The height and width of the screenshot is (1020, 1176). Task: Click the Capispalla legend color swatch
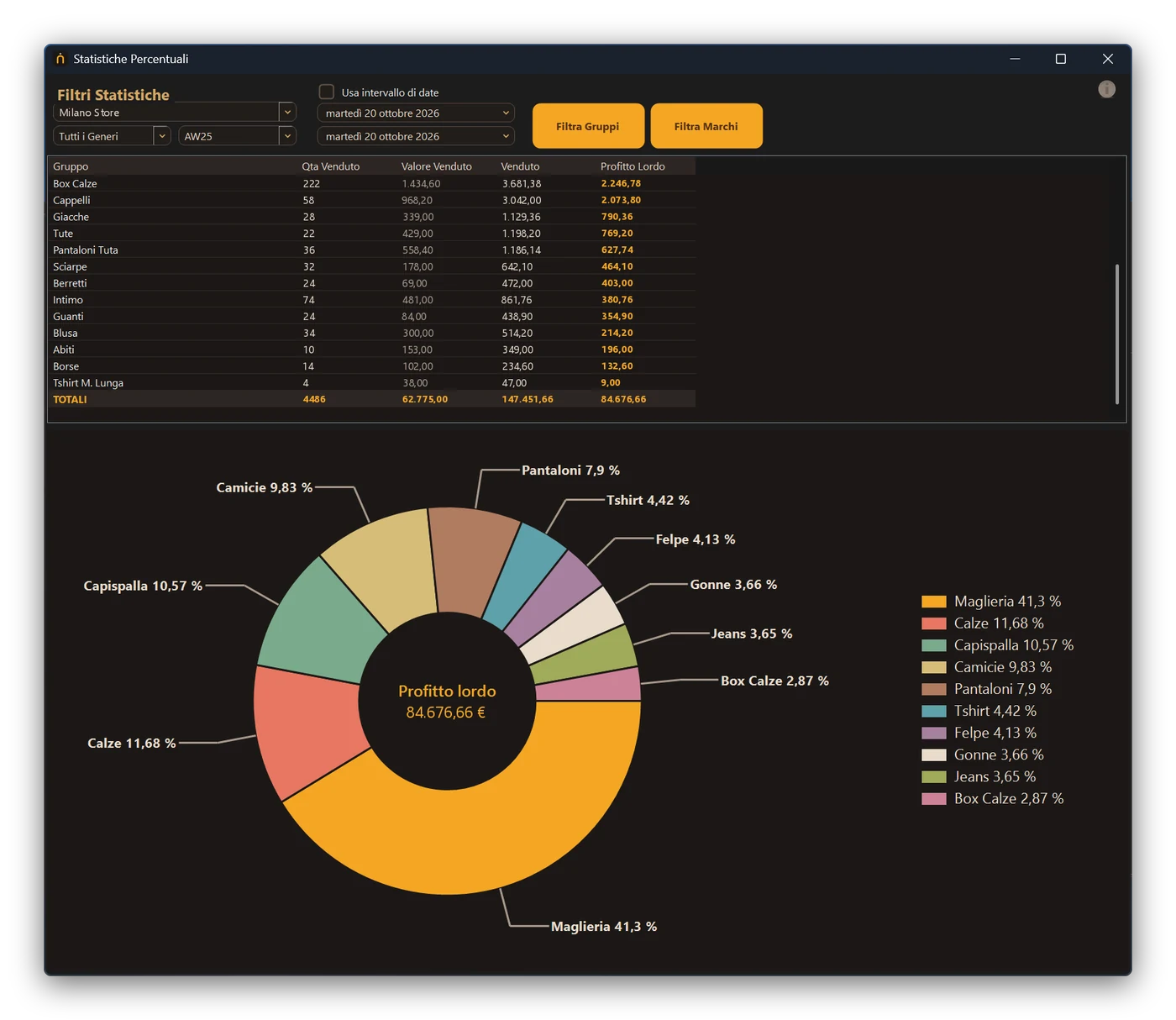(934, 645)
